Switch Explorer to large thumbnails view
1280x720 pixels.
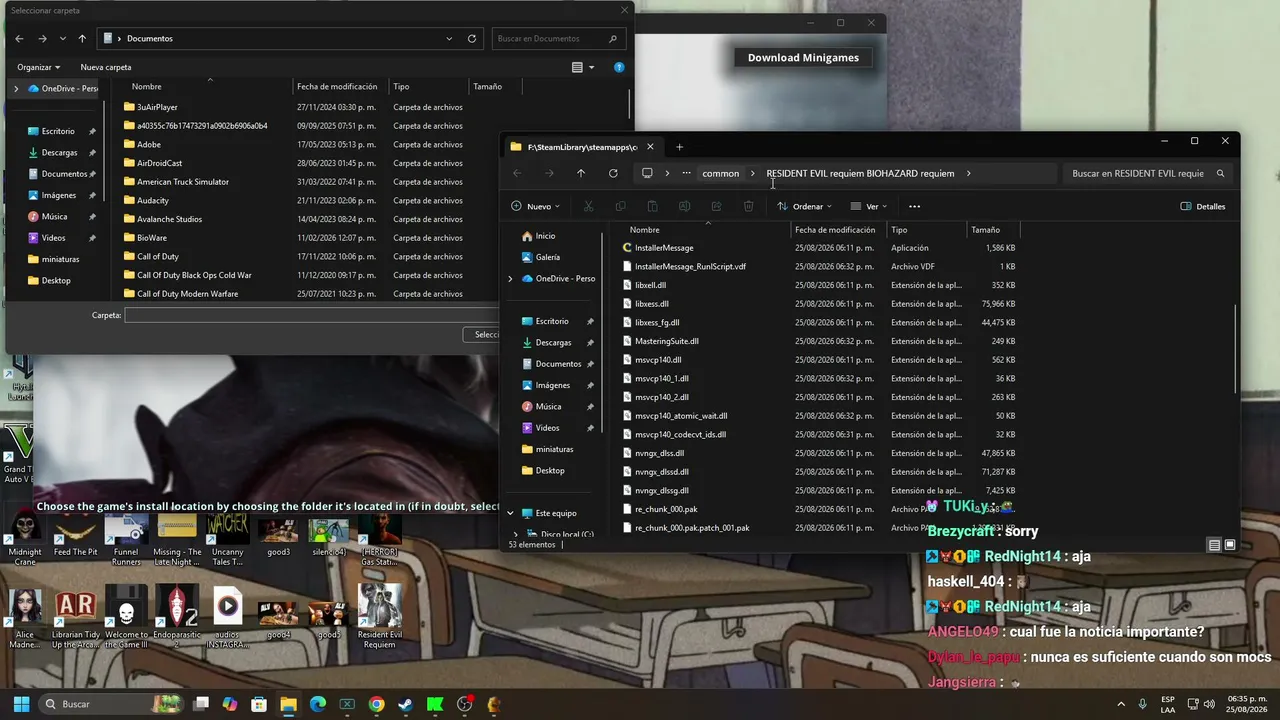click(x=1230, y=545)
